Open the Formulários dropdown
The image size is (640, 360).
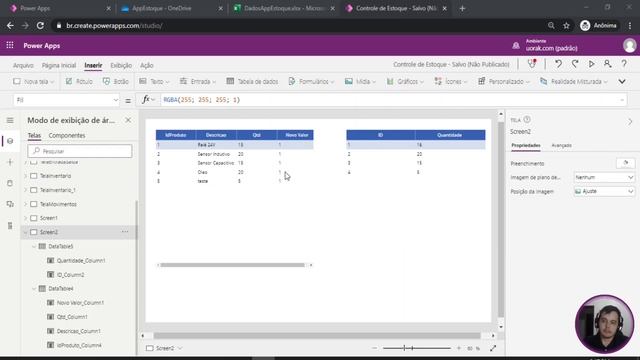311,82
